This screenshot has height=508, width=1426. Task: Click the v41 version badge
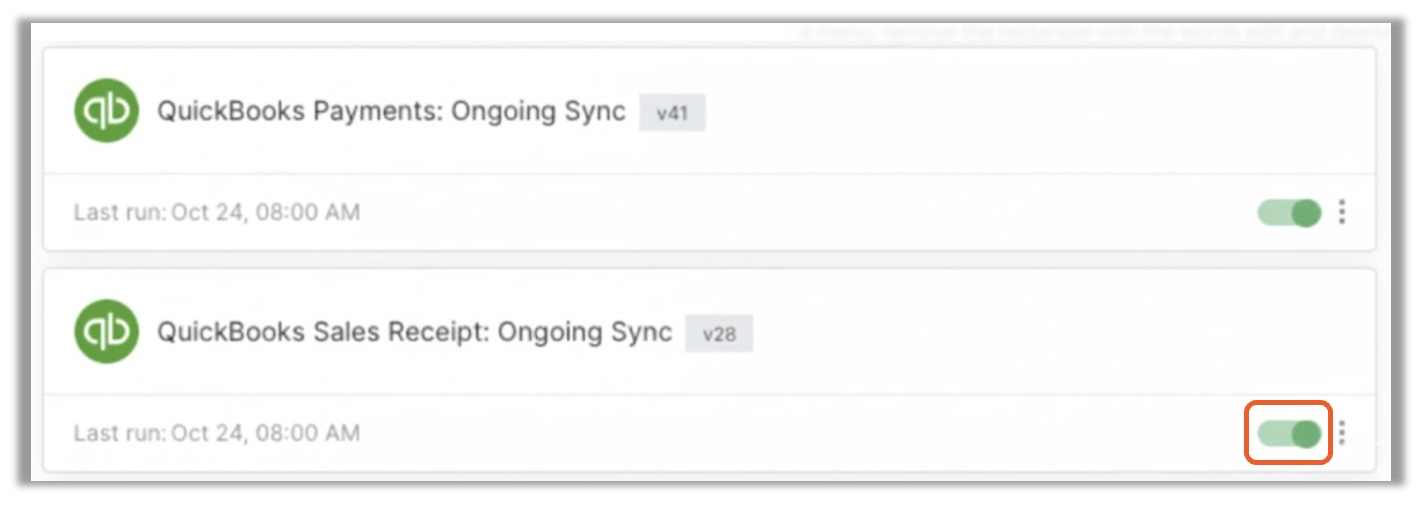click(x=672, y=113)
